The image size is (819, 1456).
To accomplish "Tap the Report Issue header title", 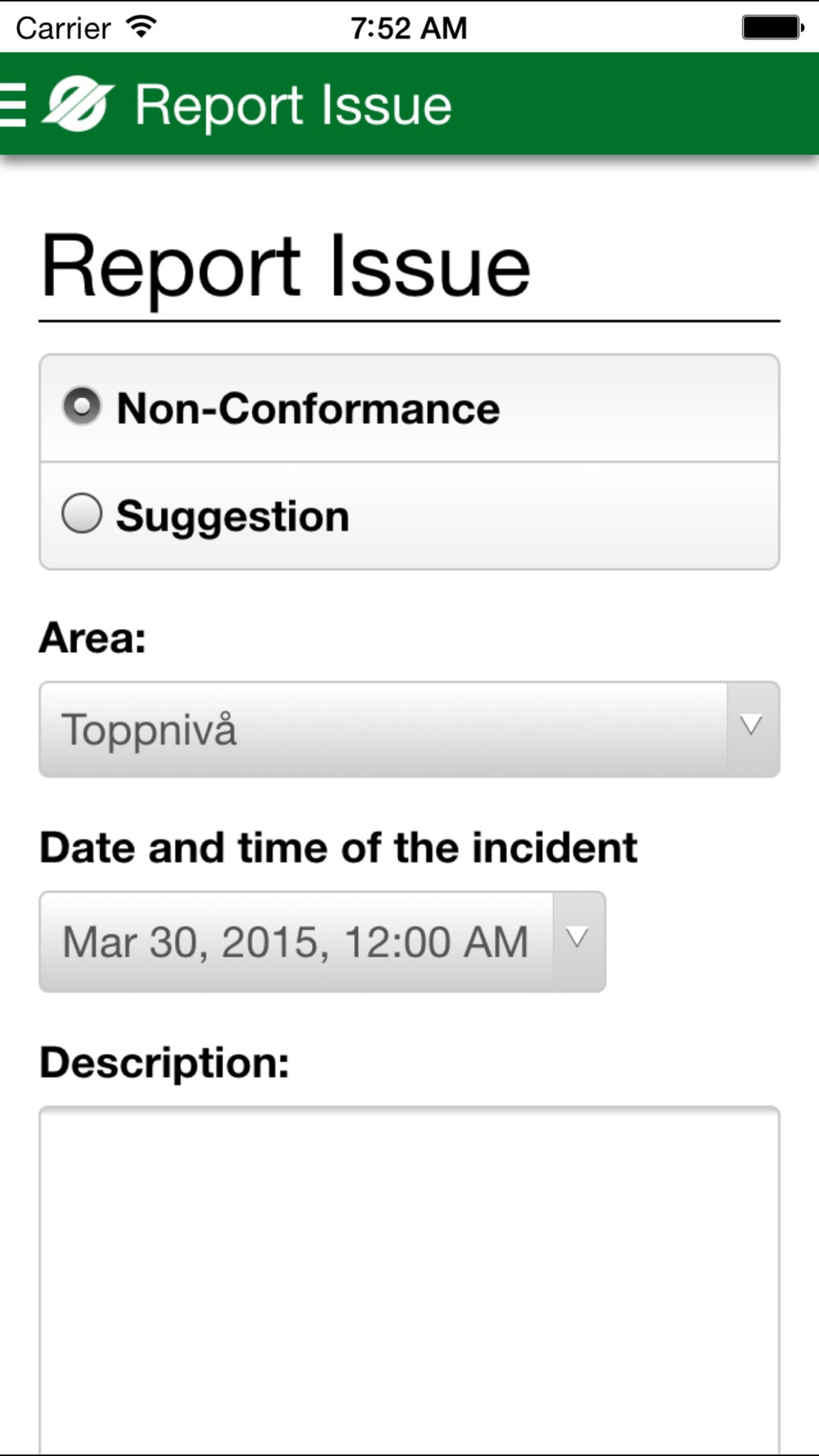I will pos(293,106).
